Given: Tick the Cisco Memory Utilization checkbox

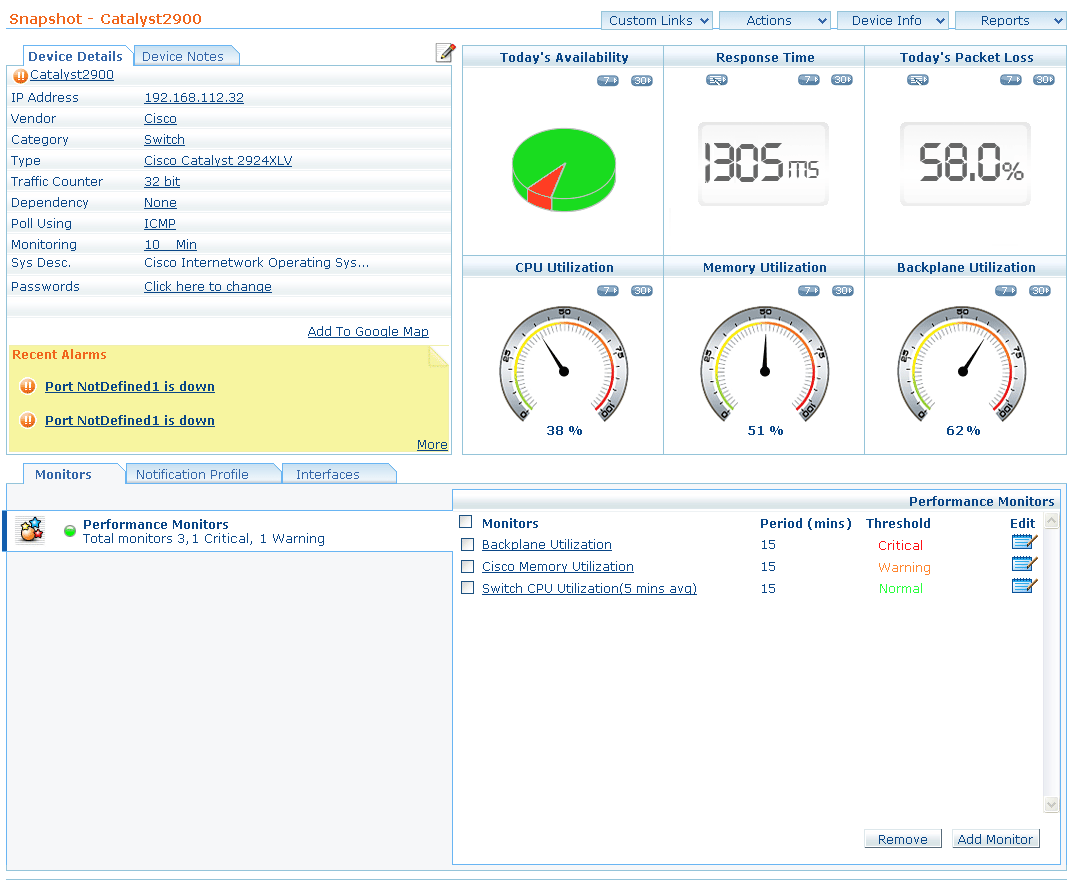Looking at the screenshot, I should click(x=467, y=567).
